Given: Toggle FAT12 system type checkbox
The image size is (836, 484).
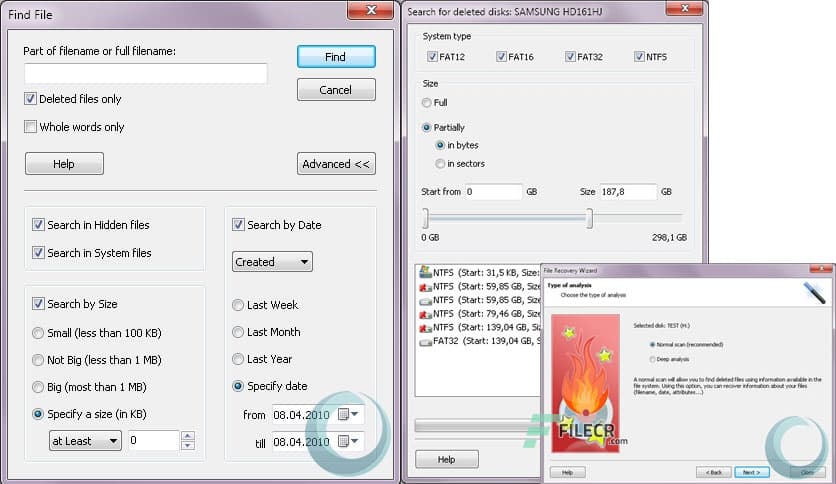Looking at the screenshot, I should 432,57.
